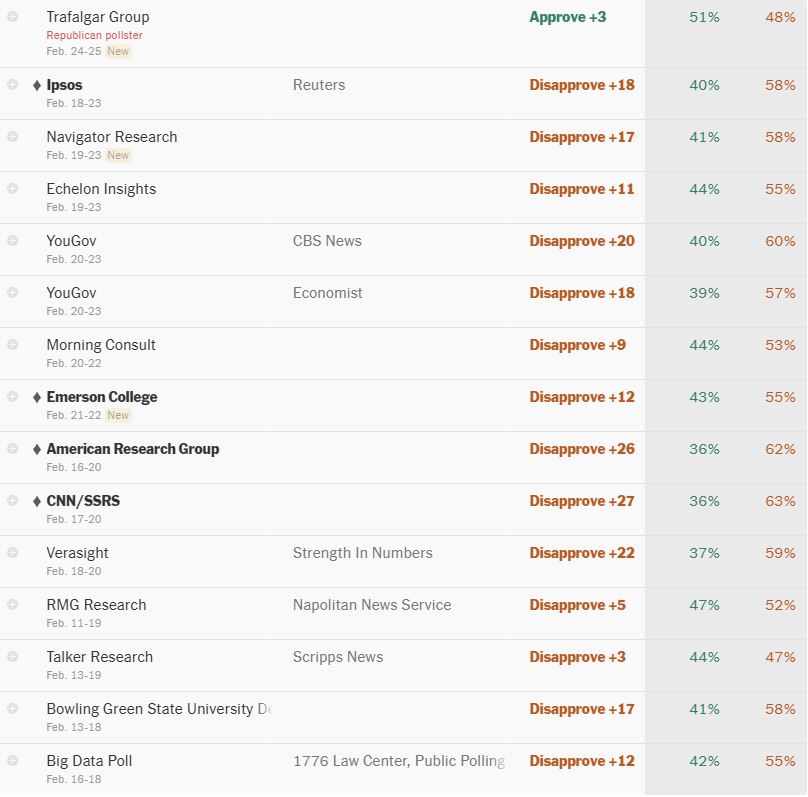Click the diamond icon beside Ipsos
Viewport: 808px width, 797px height.
coord(37,85)
